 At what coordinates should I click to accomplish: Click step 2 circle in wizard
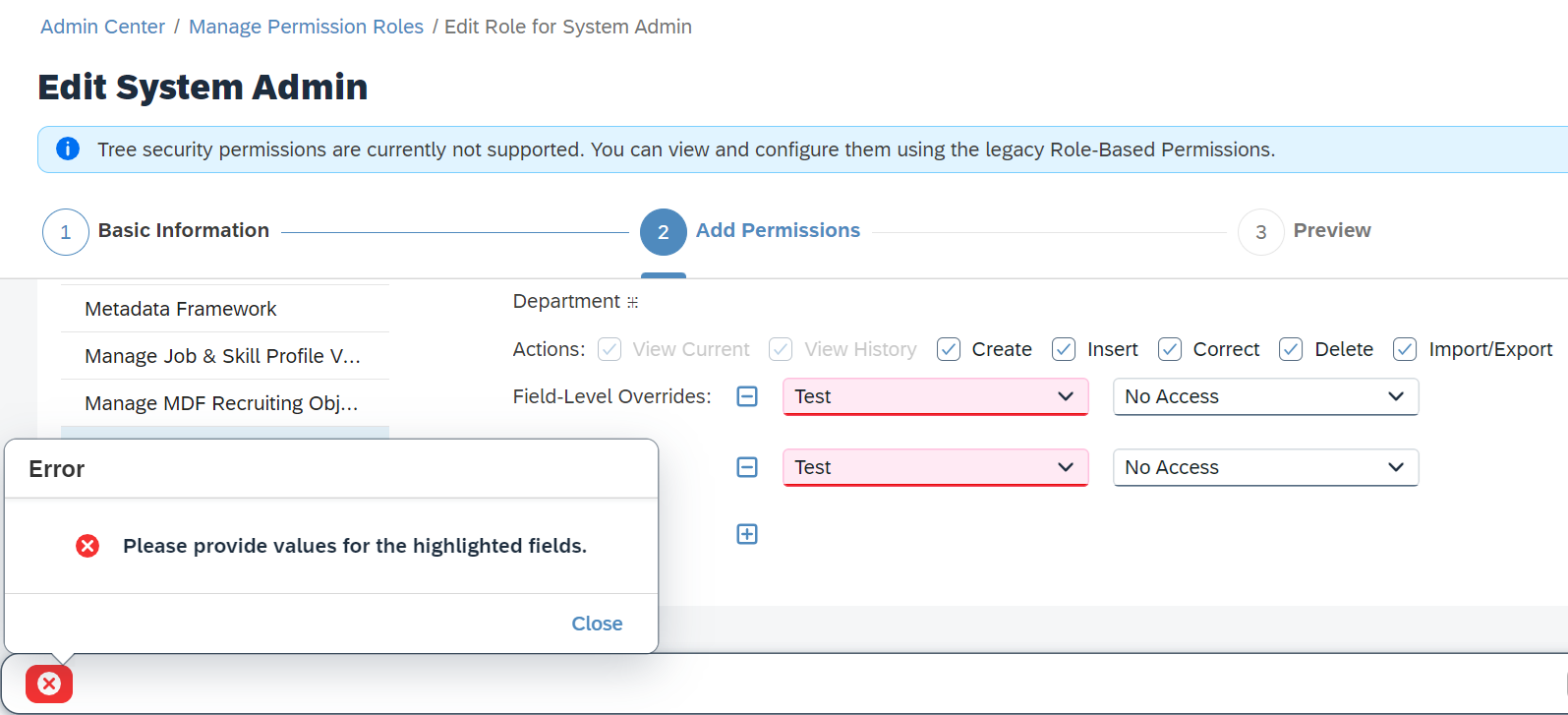(664, 232)
